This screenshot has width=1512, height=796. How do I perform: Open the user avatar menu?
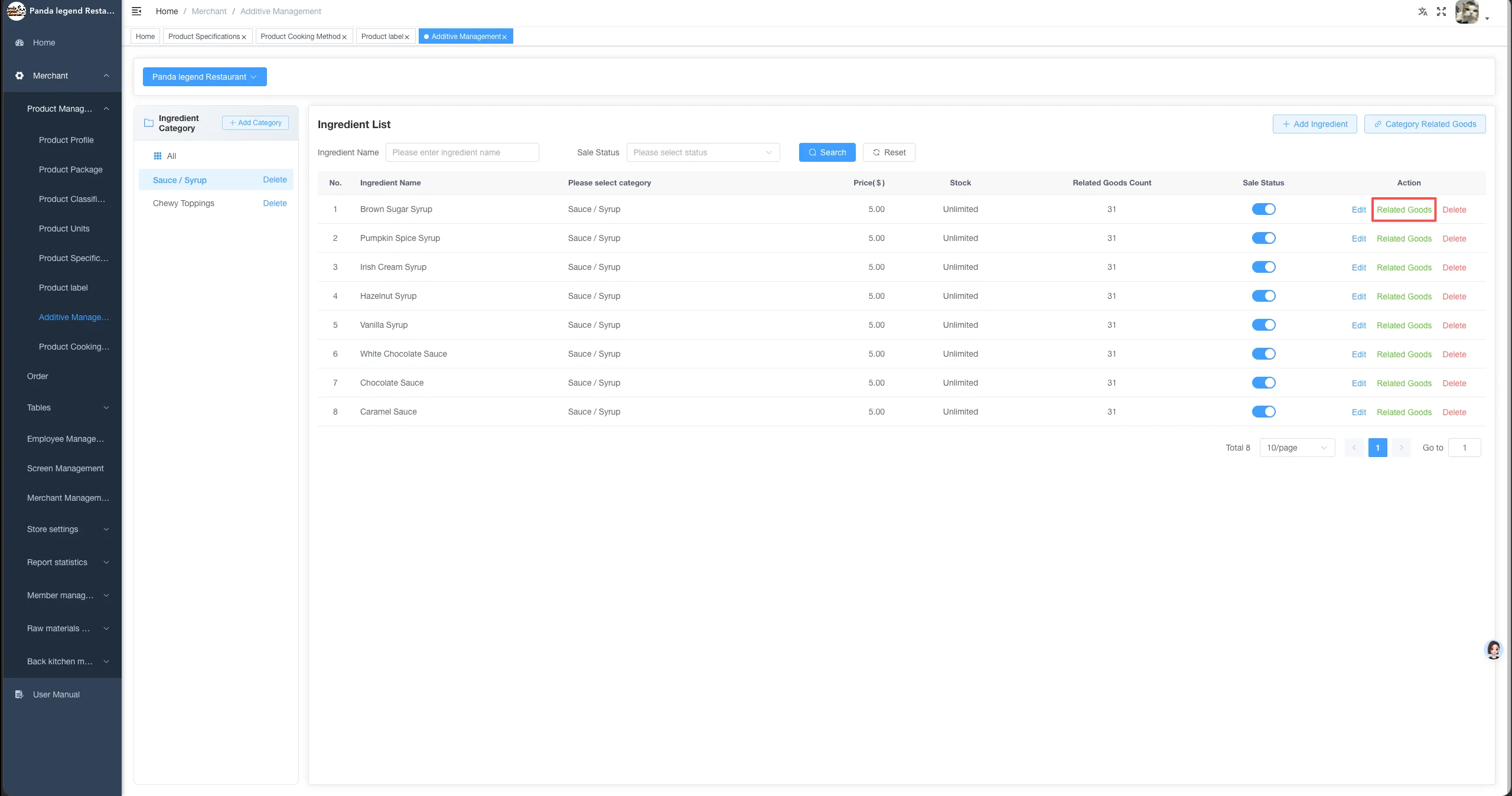point(1467,12)
